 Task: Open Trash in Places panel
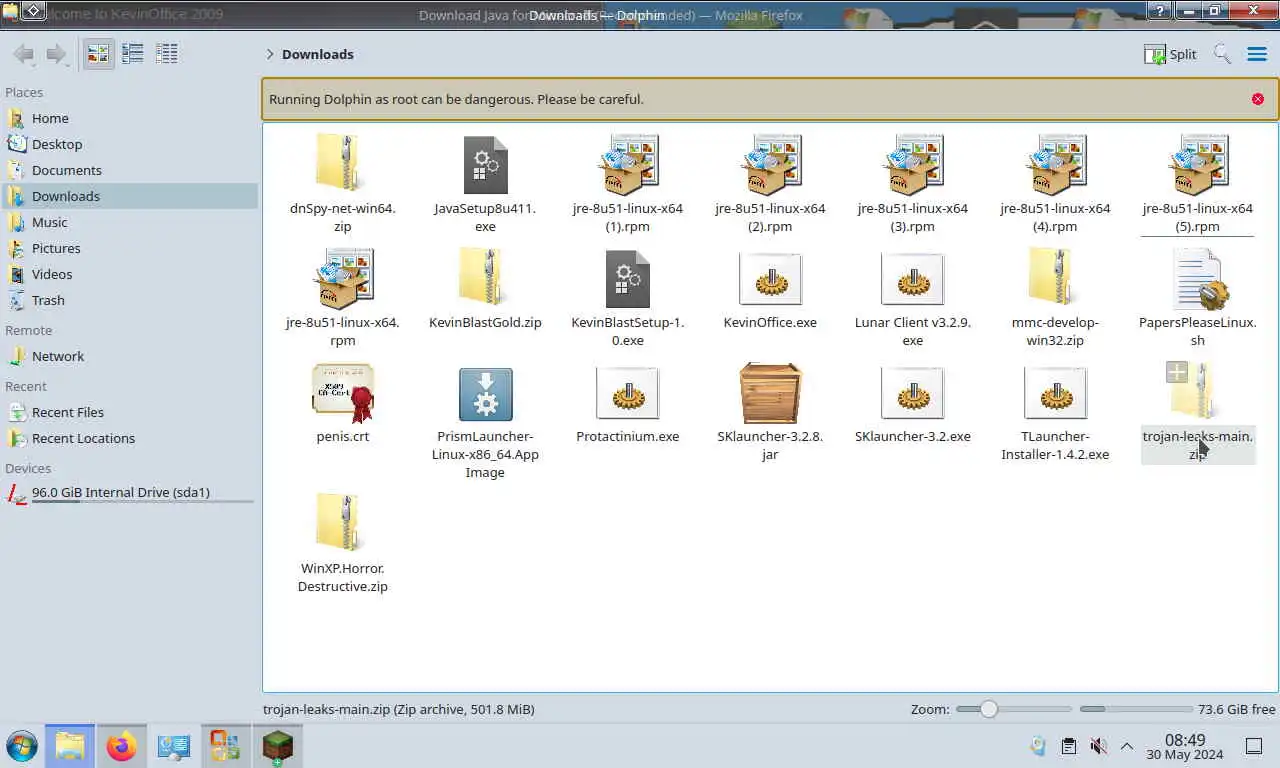[x=129, y=300]
